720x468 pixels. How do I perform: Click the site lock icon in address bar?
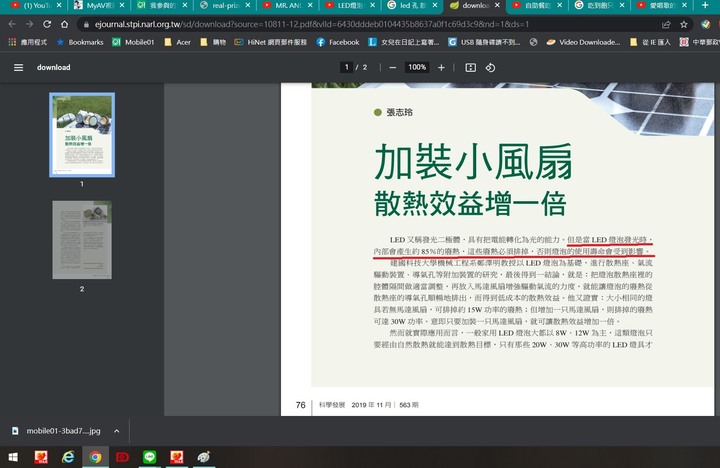point(86,24)
